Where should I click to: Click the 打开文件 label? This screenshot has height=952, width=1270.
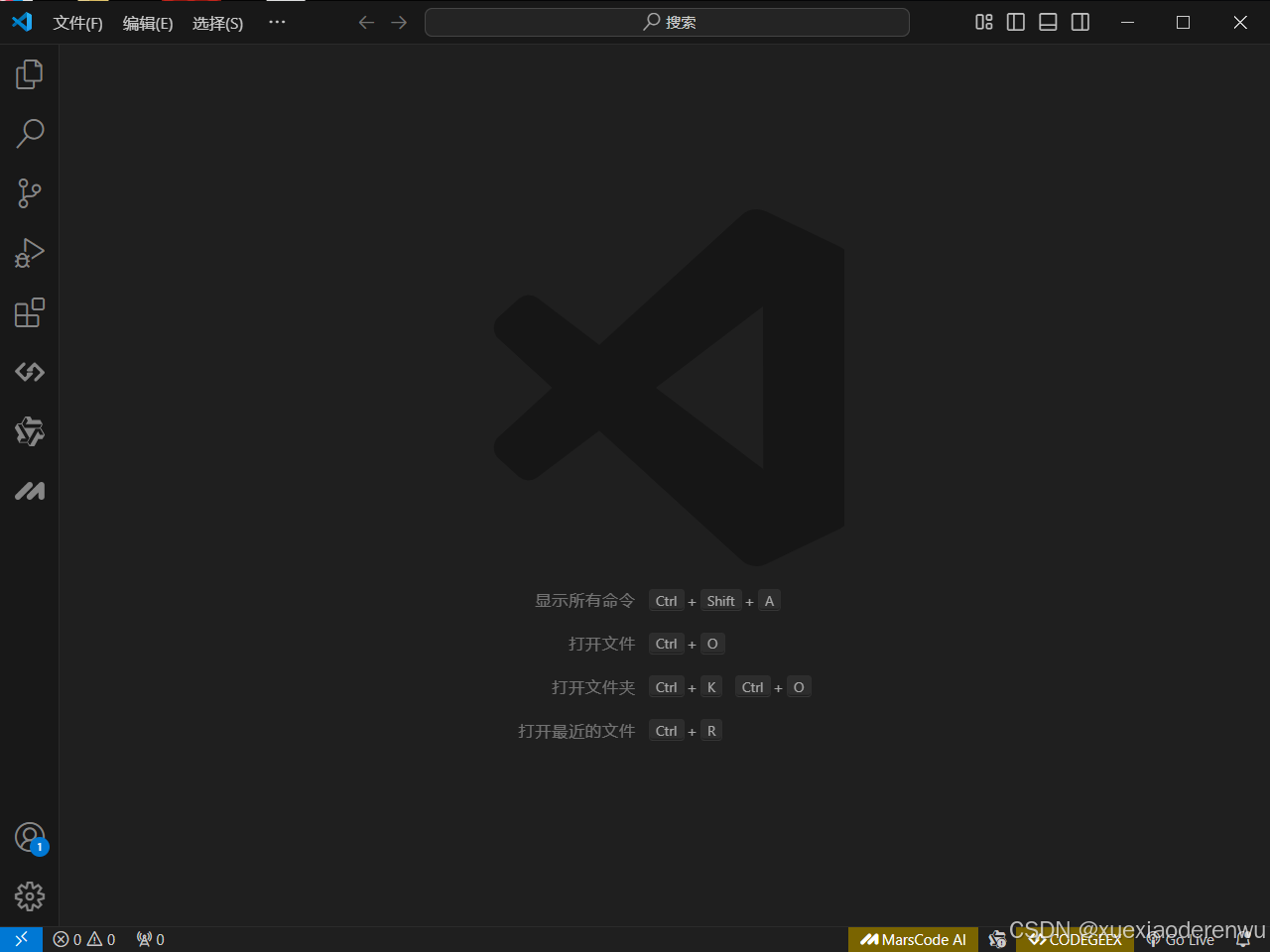[601, 645]
